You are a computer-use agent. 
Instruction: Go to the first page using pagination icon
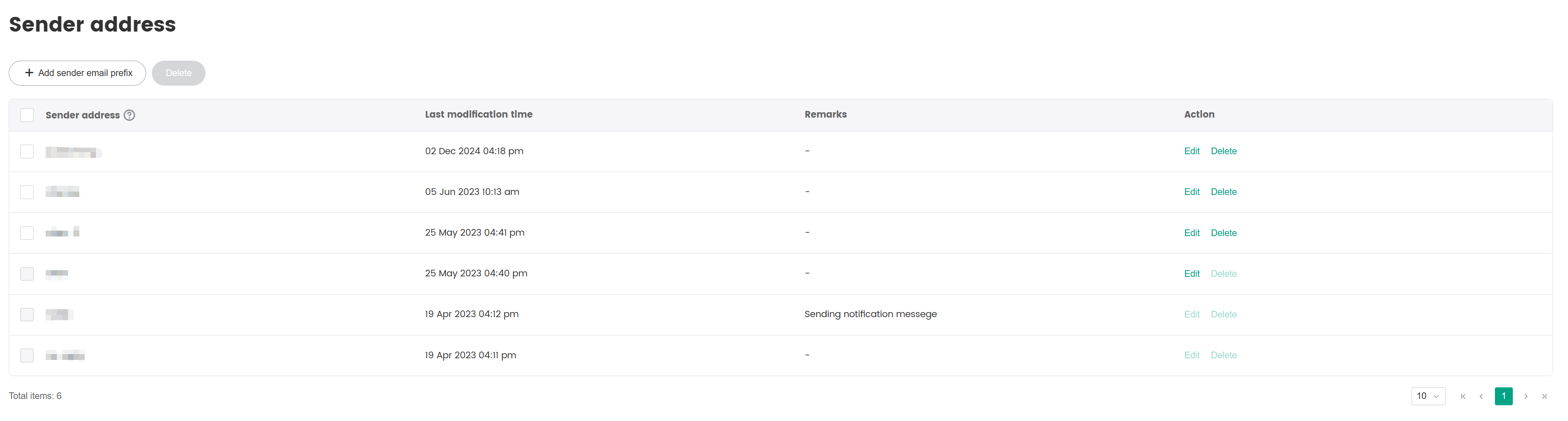tap(1463, 396)
